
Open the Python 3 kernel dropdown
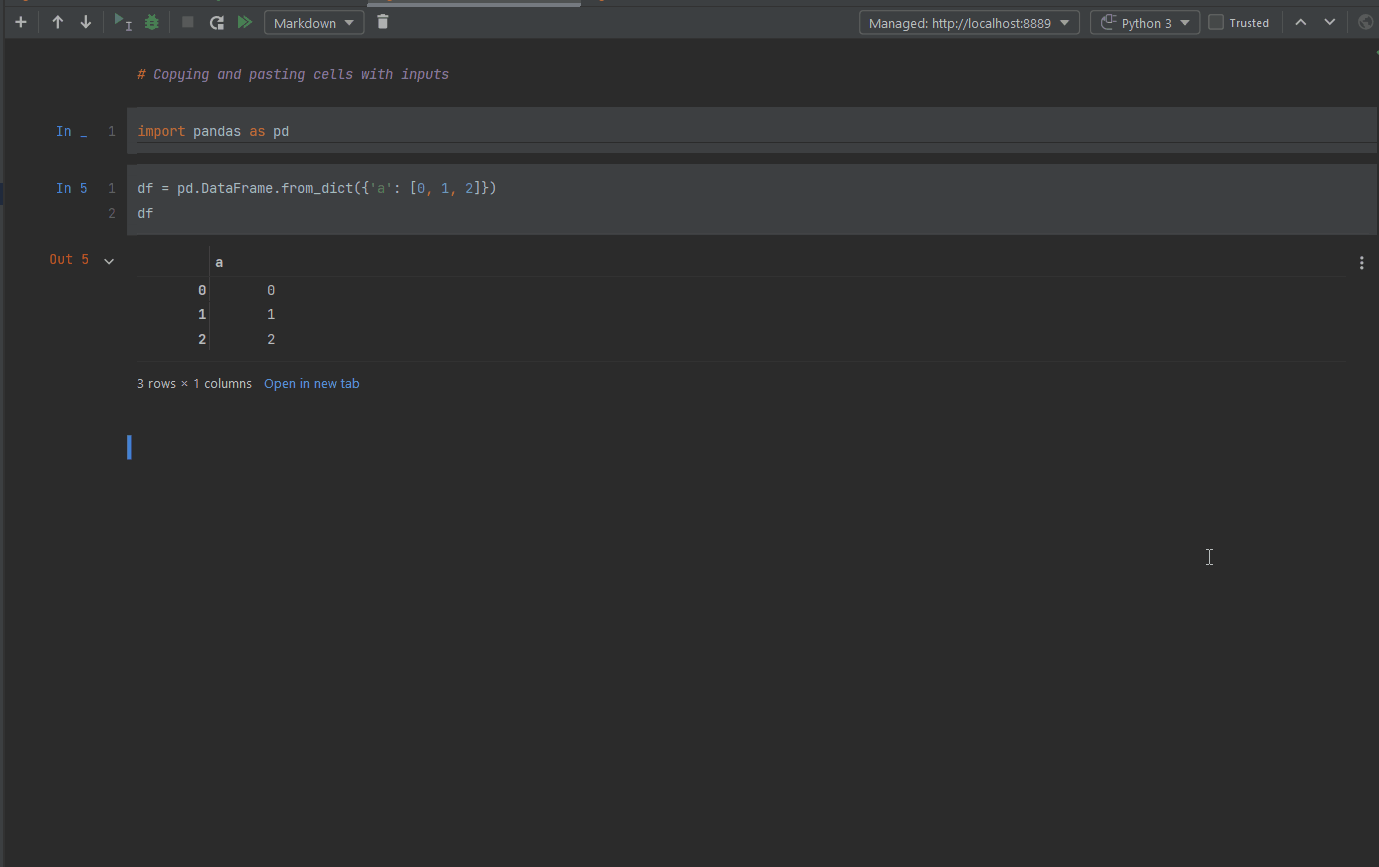1145,23
